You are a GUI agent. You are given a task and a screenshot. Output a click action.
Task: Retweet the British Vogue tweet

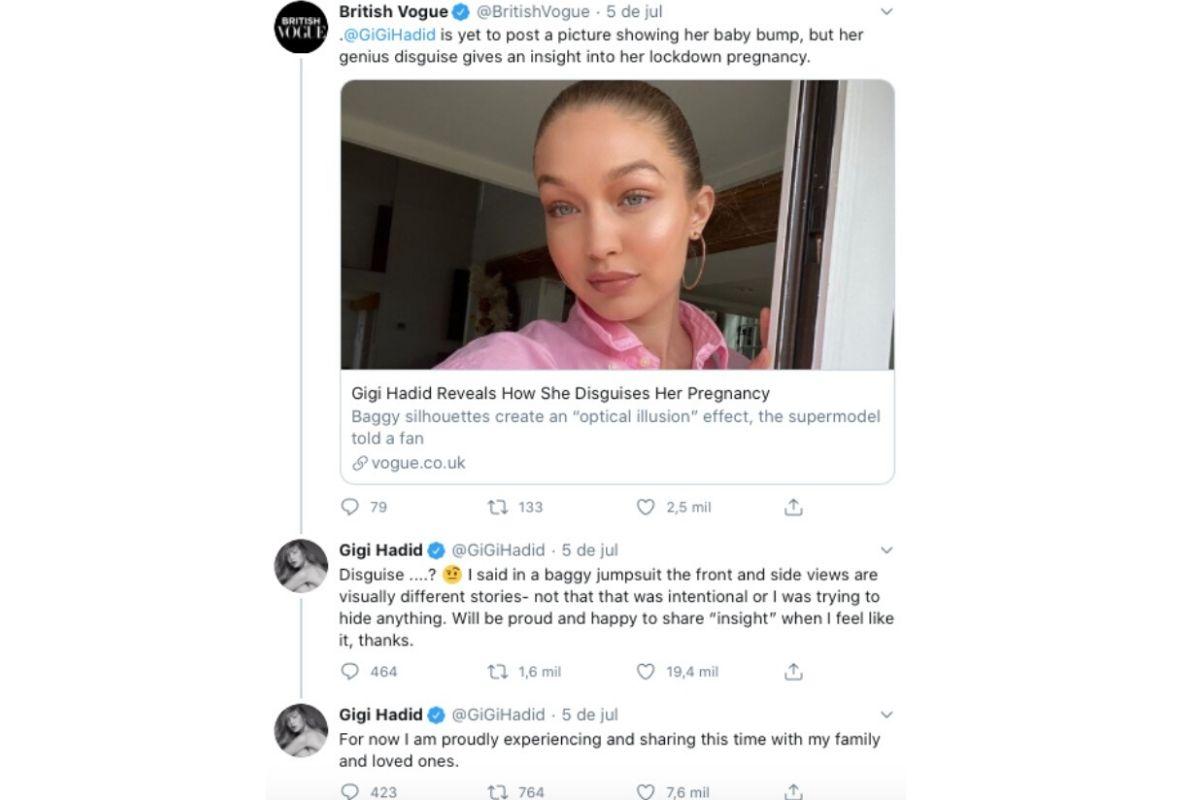click(497, 507)
